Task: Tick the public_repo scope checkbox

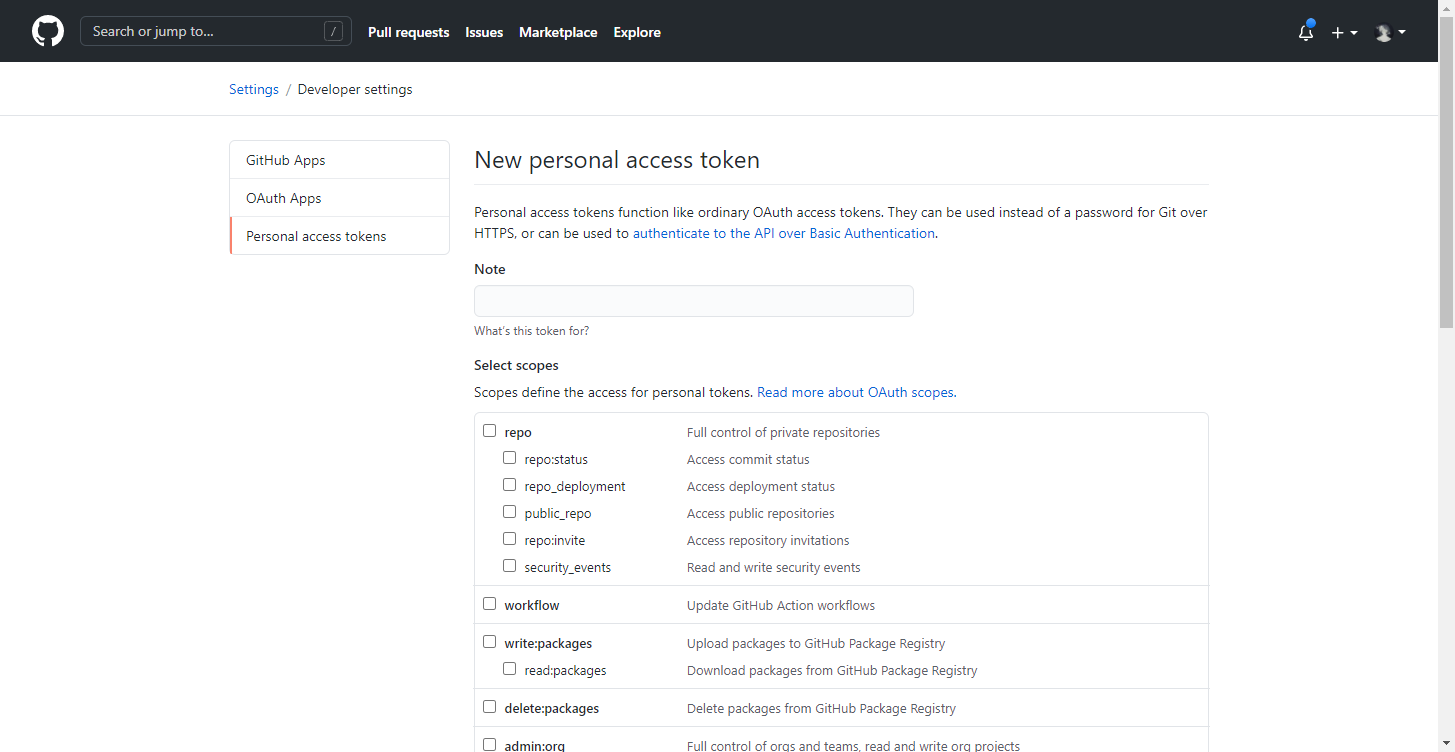Action: (x=510, y=512)
